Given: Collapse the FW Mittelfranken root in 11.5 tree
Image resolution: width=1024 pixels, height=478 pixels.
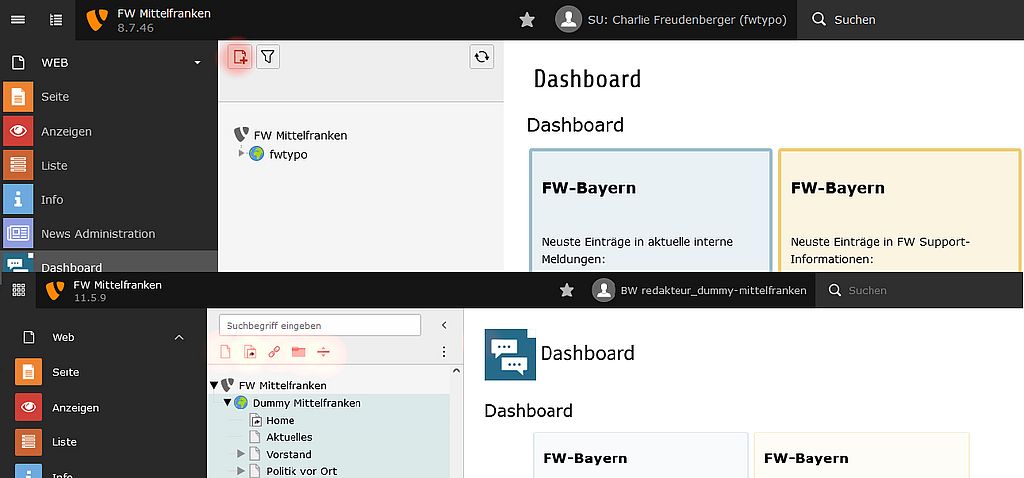Looking at the screenshot, I should click(214, 385).
